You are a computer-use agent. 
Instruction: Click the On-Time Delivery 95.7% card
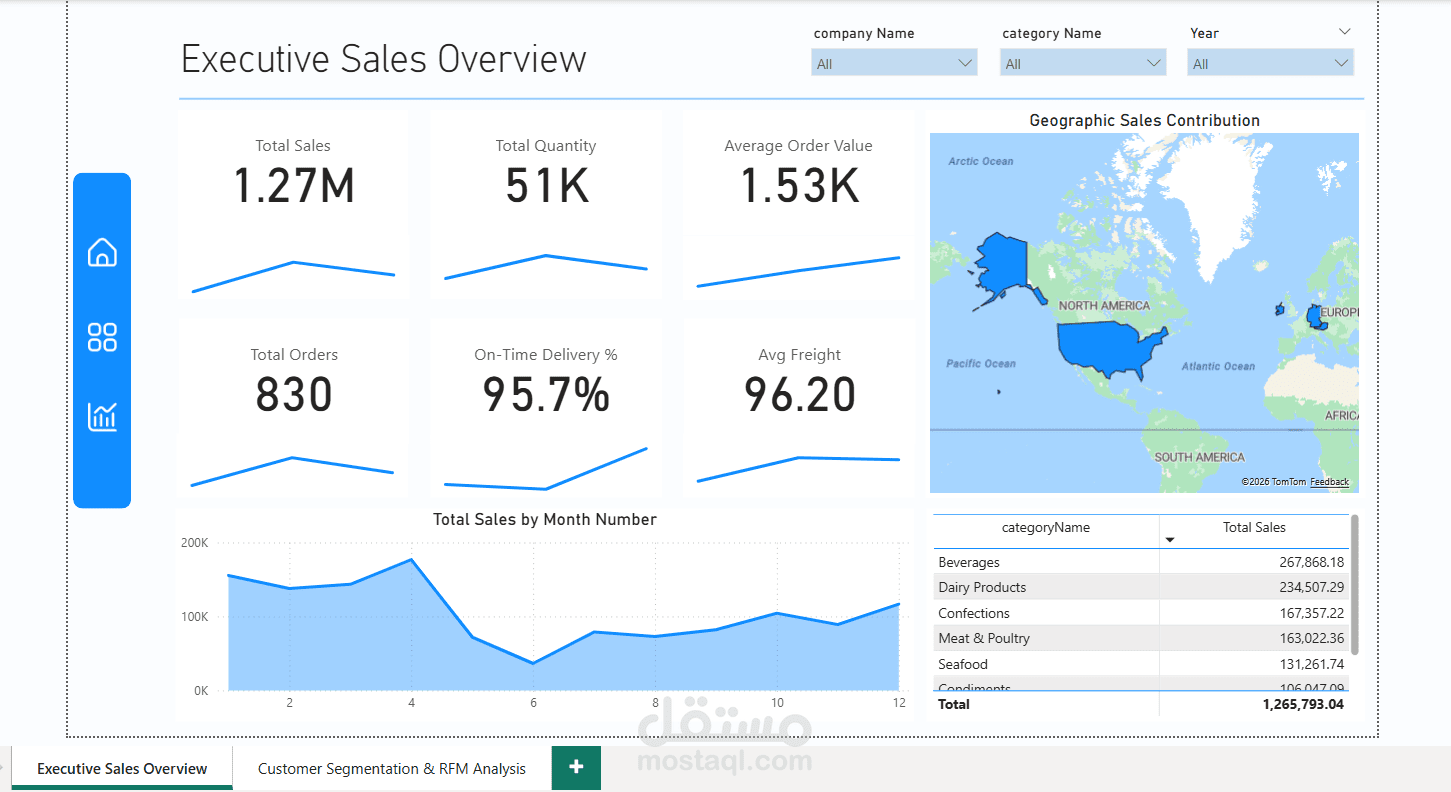click(x=546, y=408)
